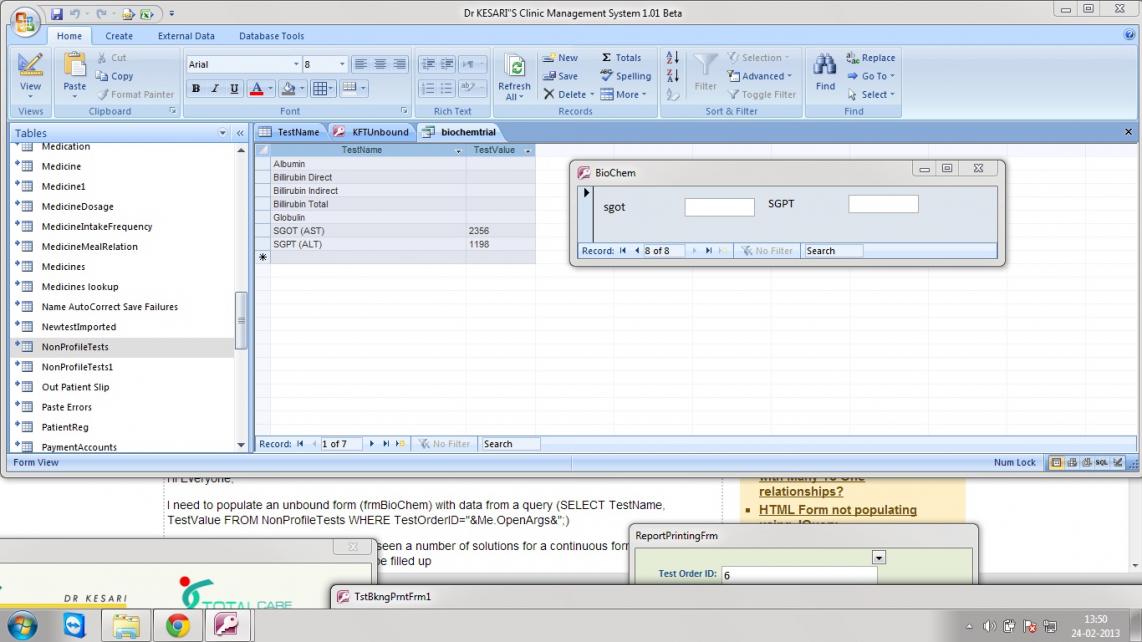Image resolution: width=1142 pixels, height=642 pixels.
Task: Collapse the navigation pane shutter
Action: [x=240, y=133]
